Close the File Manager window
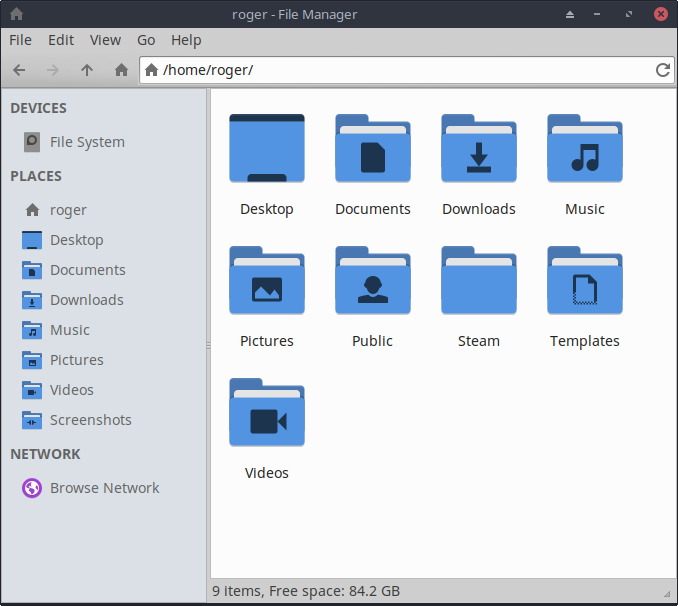Viewport: 678px width, 606px height. pyautogui.click(x=661, y=14)
